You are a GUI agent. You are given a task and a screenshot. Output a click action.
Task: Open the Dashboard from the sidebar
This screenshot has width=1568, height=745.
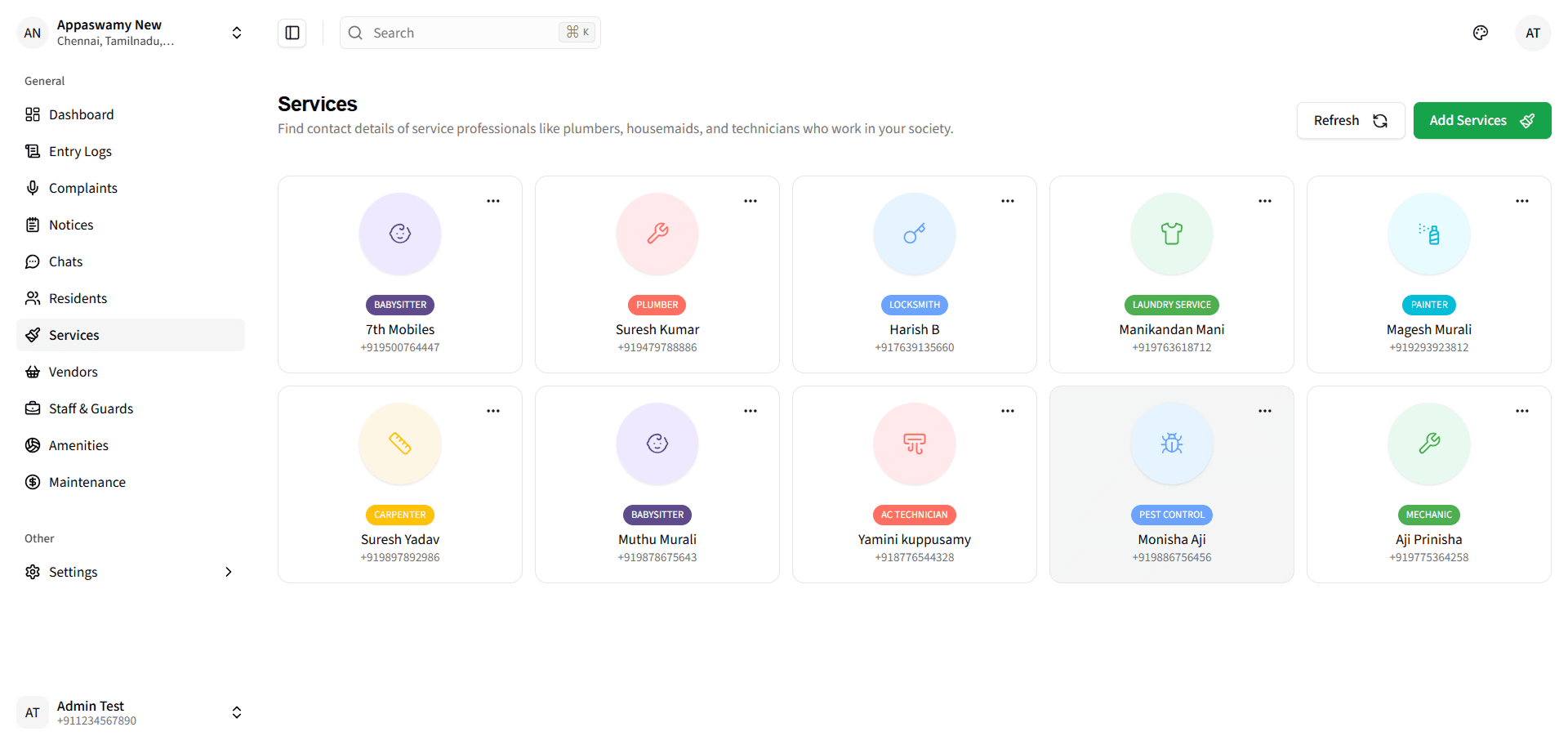[81, 114]
